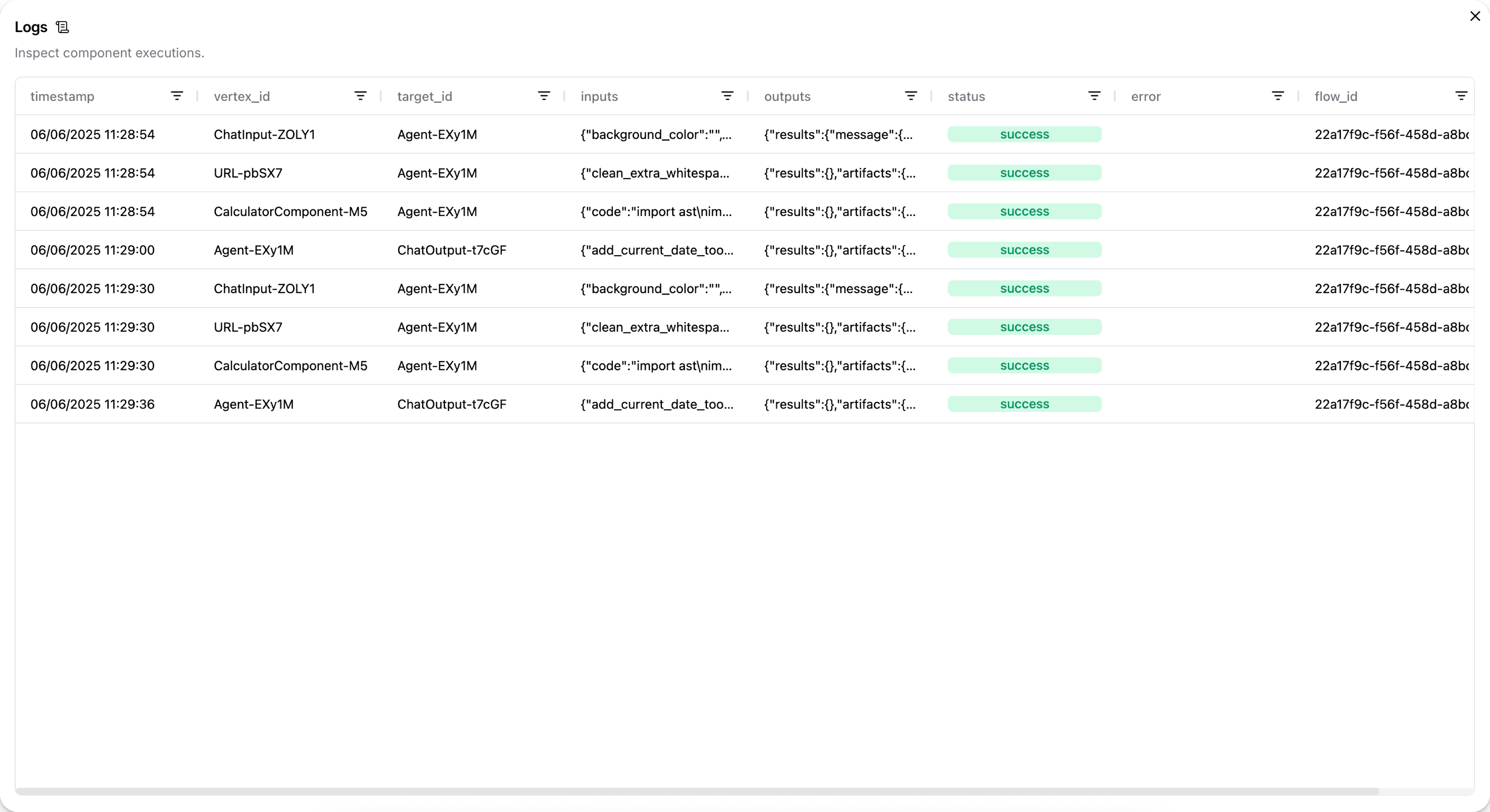Open filter menu for target_id column
The image size is (1490, 812).
(544, 96)
